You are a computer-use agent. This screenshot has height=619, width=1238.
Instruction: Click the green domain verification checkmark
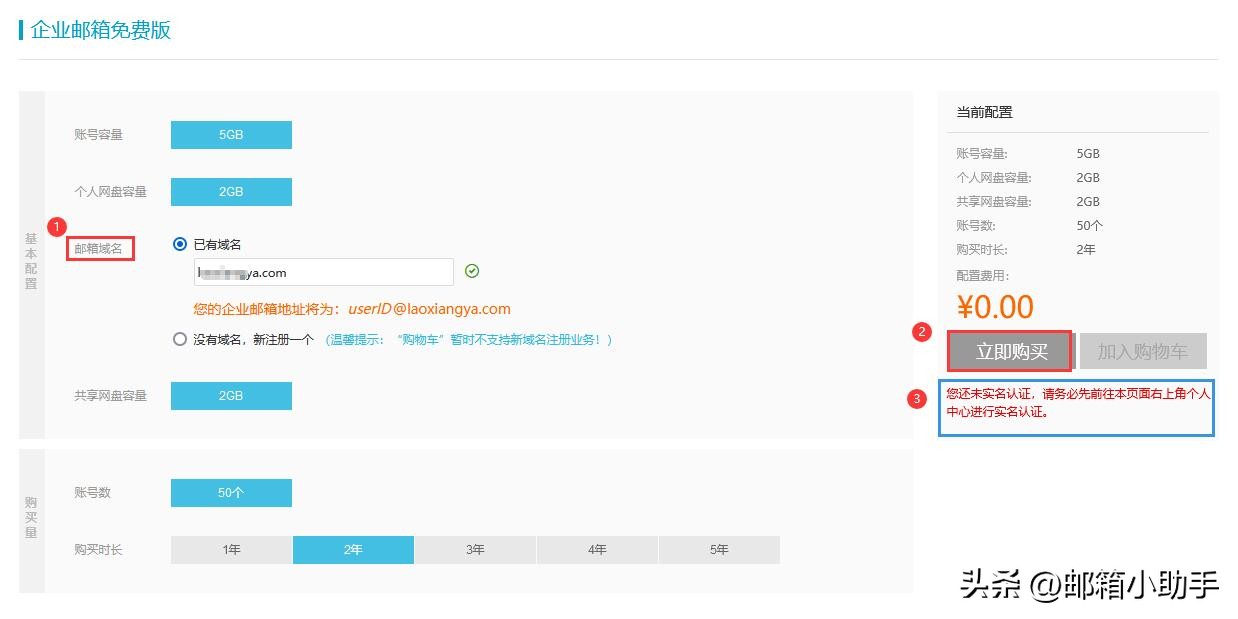472,271
